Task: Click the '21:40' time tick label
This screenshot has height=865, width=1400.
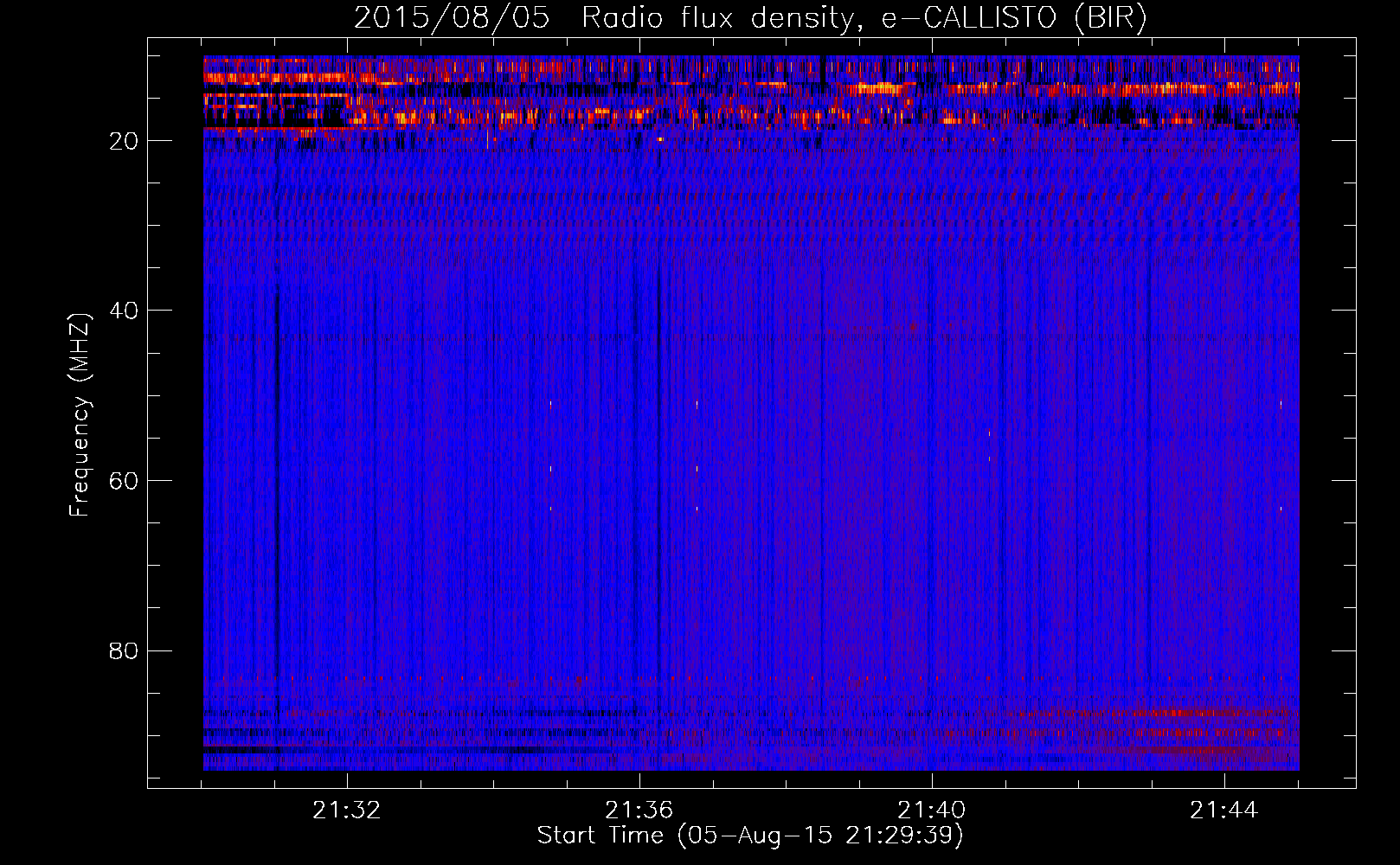Action: pyautogui.click(x=932, y=811)
